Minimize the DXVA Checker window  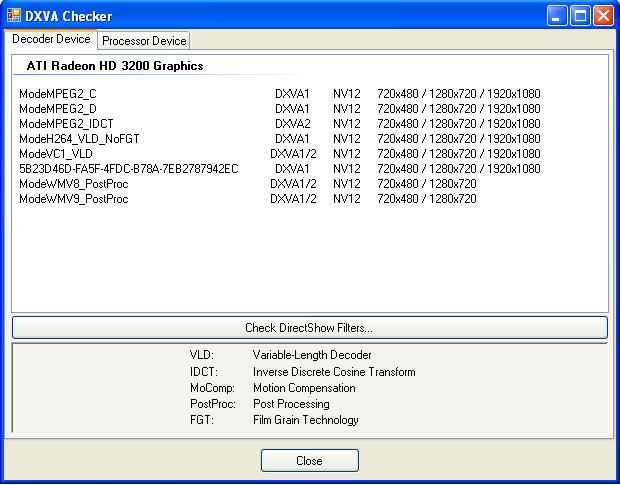point(557,16)
